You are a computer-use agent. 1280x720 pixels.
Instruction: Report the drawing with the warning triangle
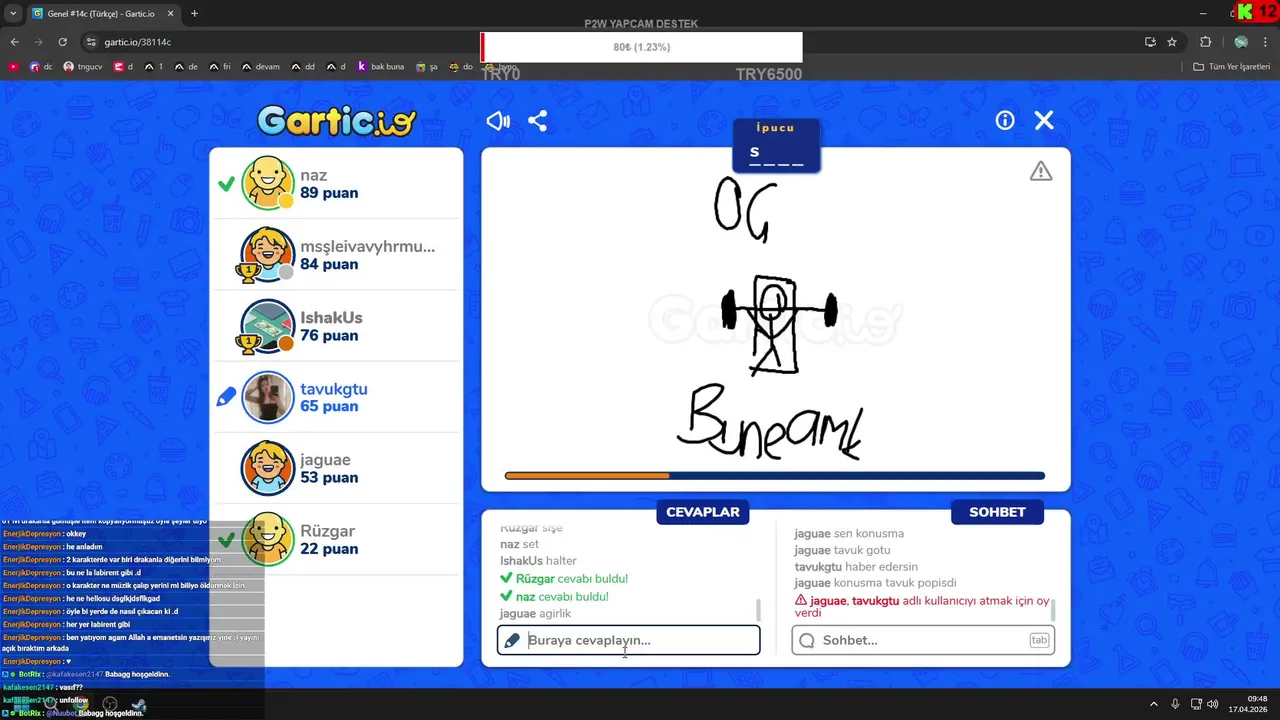1041,171
